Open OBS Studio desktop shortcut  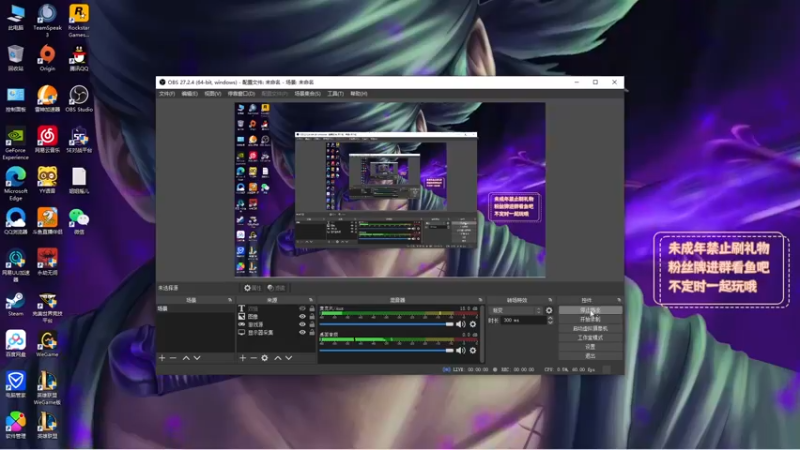79,99
